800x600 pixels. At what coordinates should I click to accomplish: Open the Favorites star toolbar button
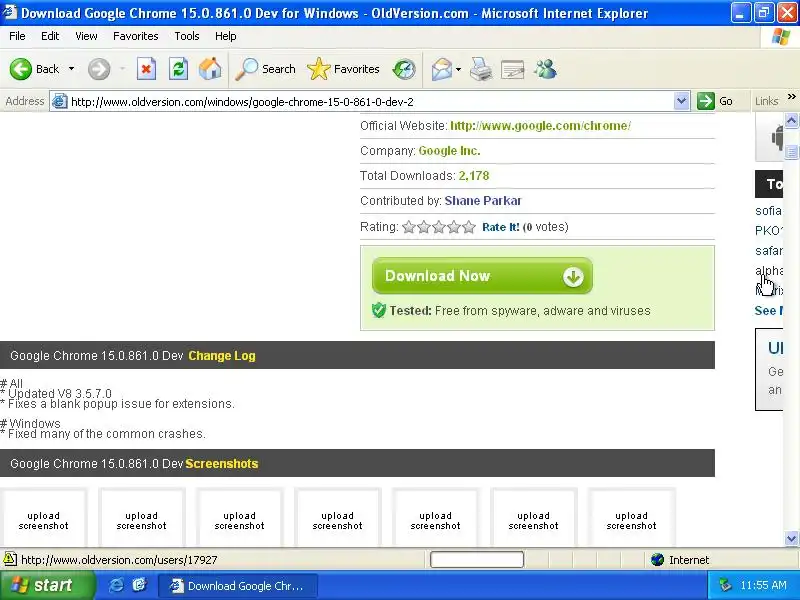click(x=343, y=69)
